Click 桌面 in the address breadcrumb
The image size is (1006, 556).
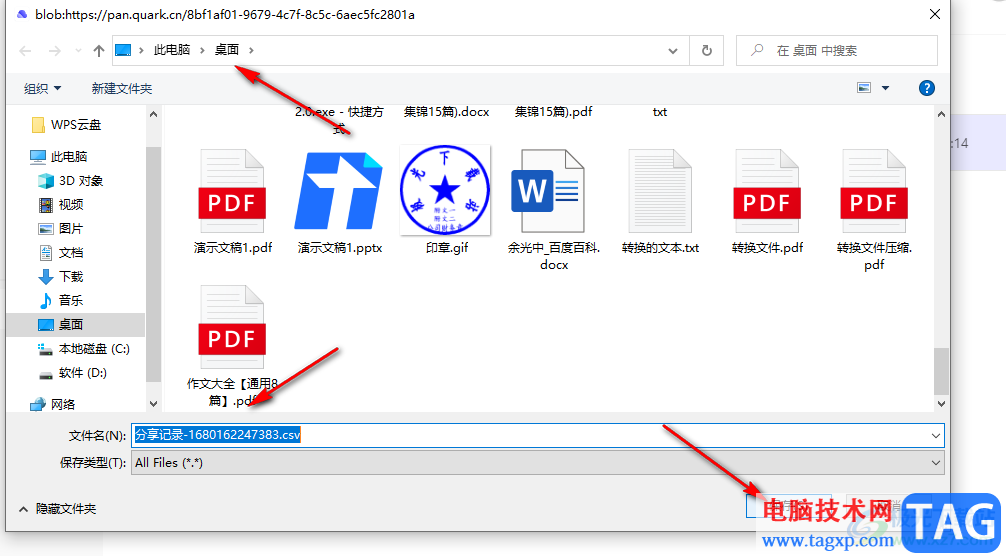click(226, 50)
